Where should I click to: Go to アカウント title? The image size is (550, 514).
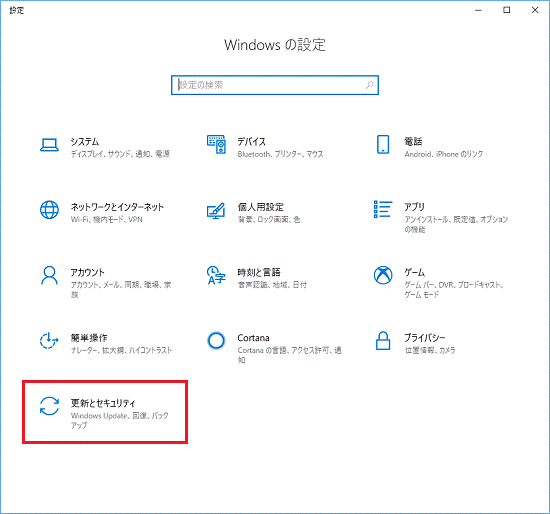pos(87,273)
